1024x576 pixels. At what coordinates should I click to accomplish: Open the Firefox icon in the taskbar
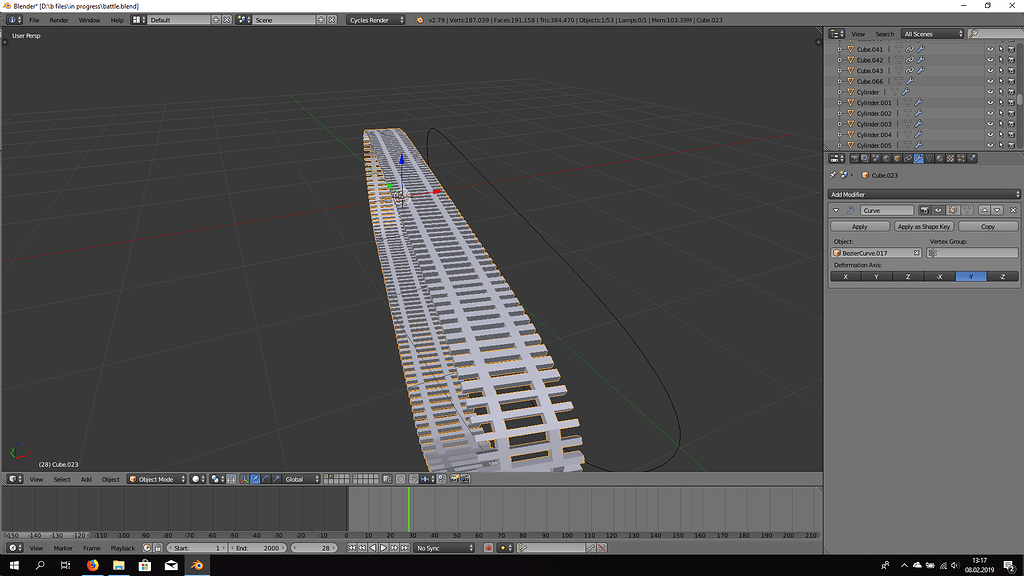tap(92, 565)
